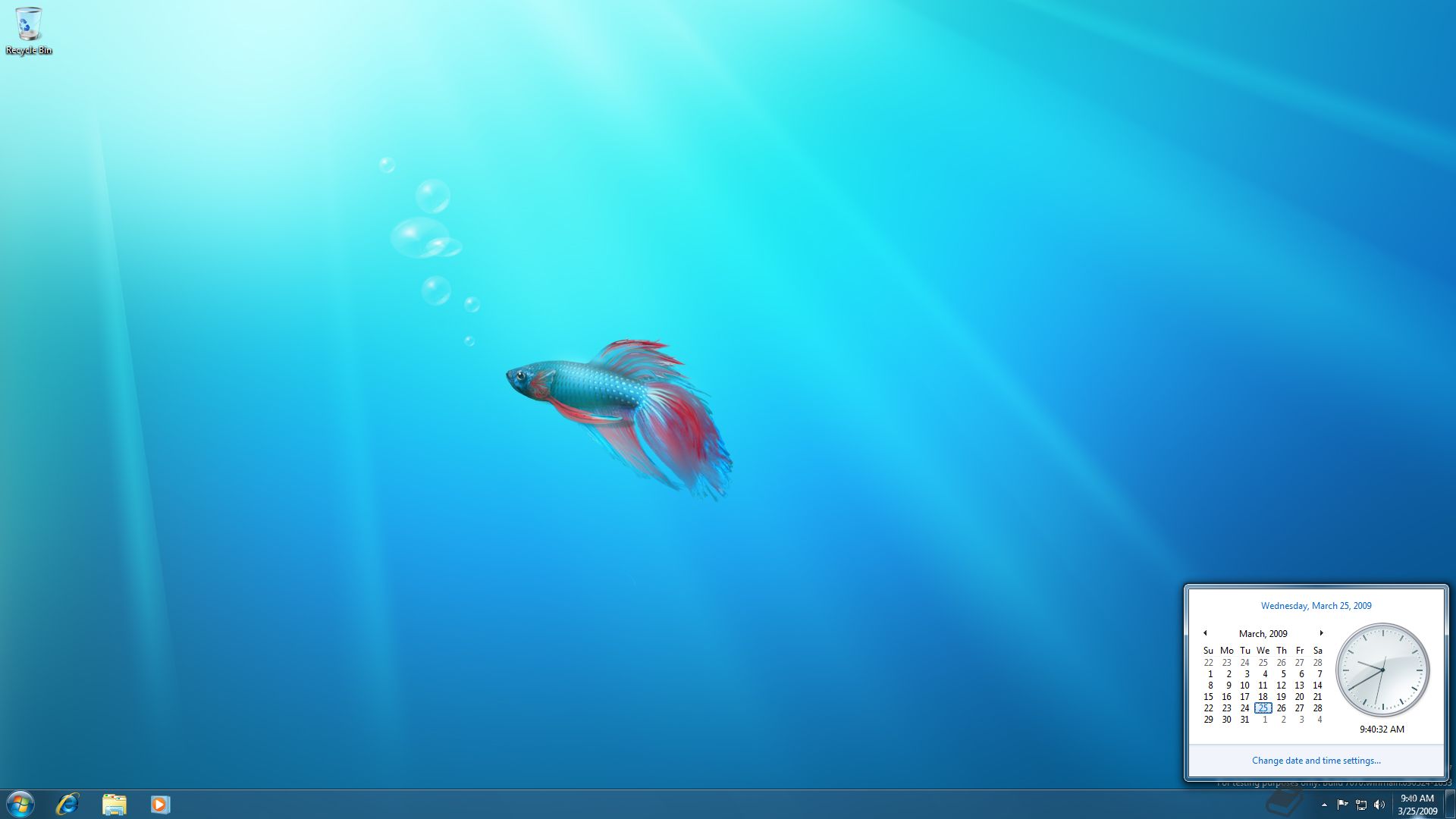
Task: Launch Internet Explorer from the taskbar
Action: pyautogui.click(x=67, y=804)
